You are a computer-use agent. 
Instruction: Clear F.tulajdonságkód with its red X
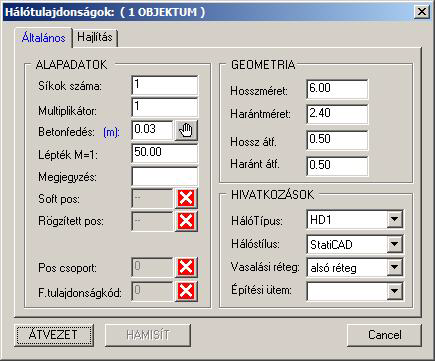click(186, 292)
